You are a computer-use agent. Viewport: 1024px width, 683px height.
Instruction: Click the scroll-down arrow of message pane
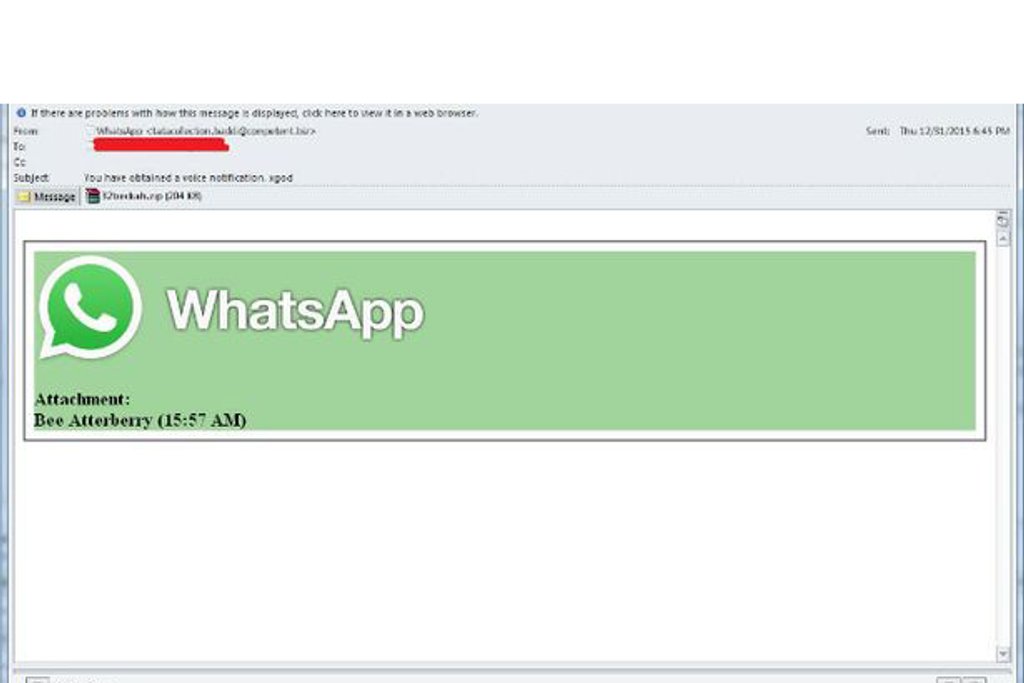pyautogui.click(x=1003, y=653)
